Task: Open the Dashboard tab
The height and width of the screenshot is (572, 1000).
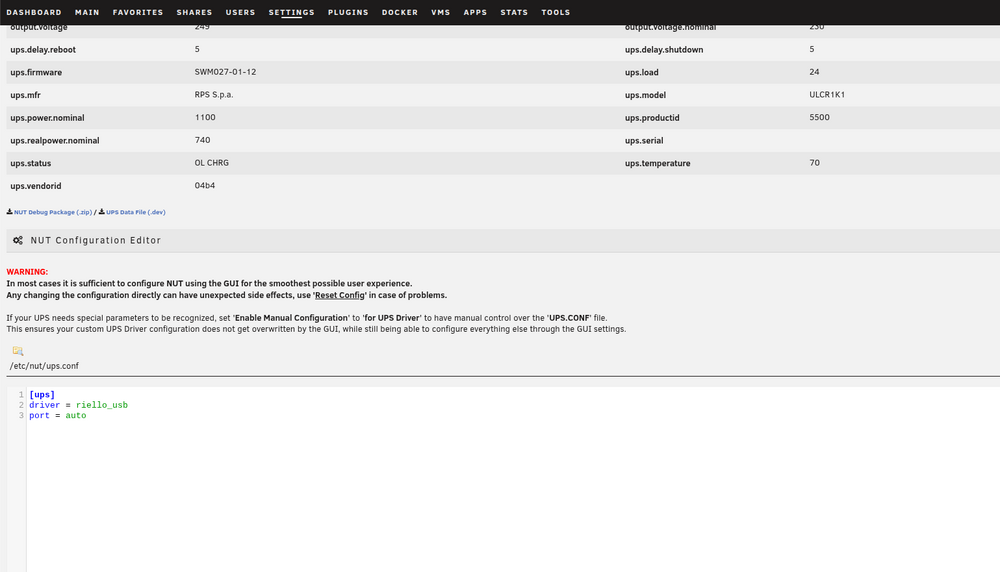Action: [34, 12]
